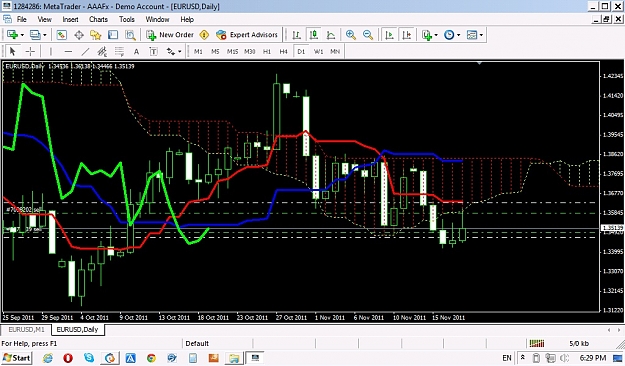Click the Indicators add icon

click(427, 35)
